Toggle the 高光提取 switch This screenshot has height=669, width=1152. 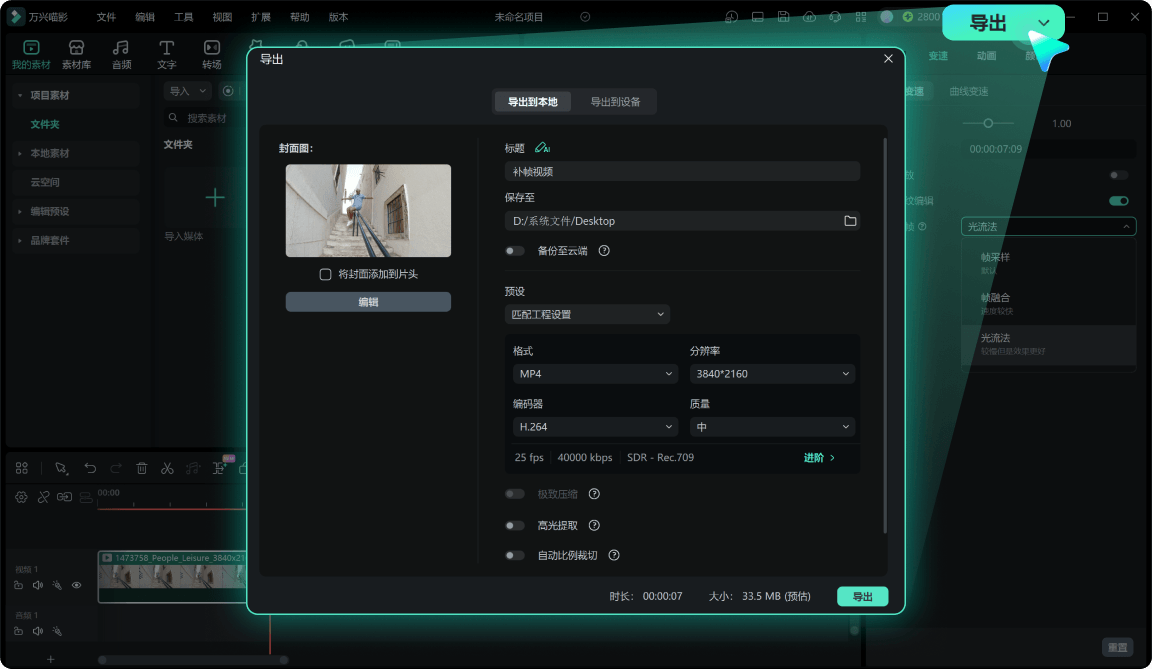(515, 525)
